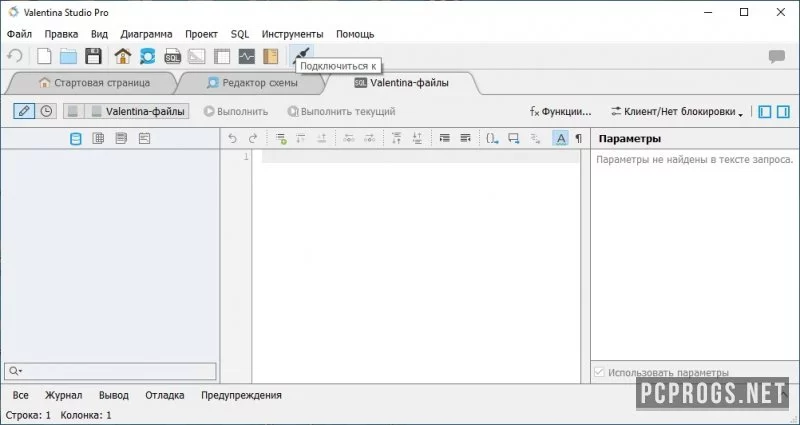This screenshot has width=800, height=425.
Task: Open the Diagram editor toolbar icon
Action: point(197,56)
